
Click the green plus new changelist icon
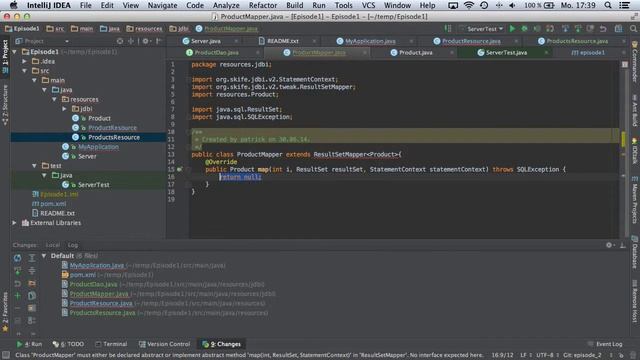[x=18, y=296]
